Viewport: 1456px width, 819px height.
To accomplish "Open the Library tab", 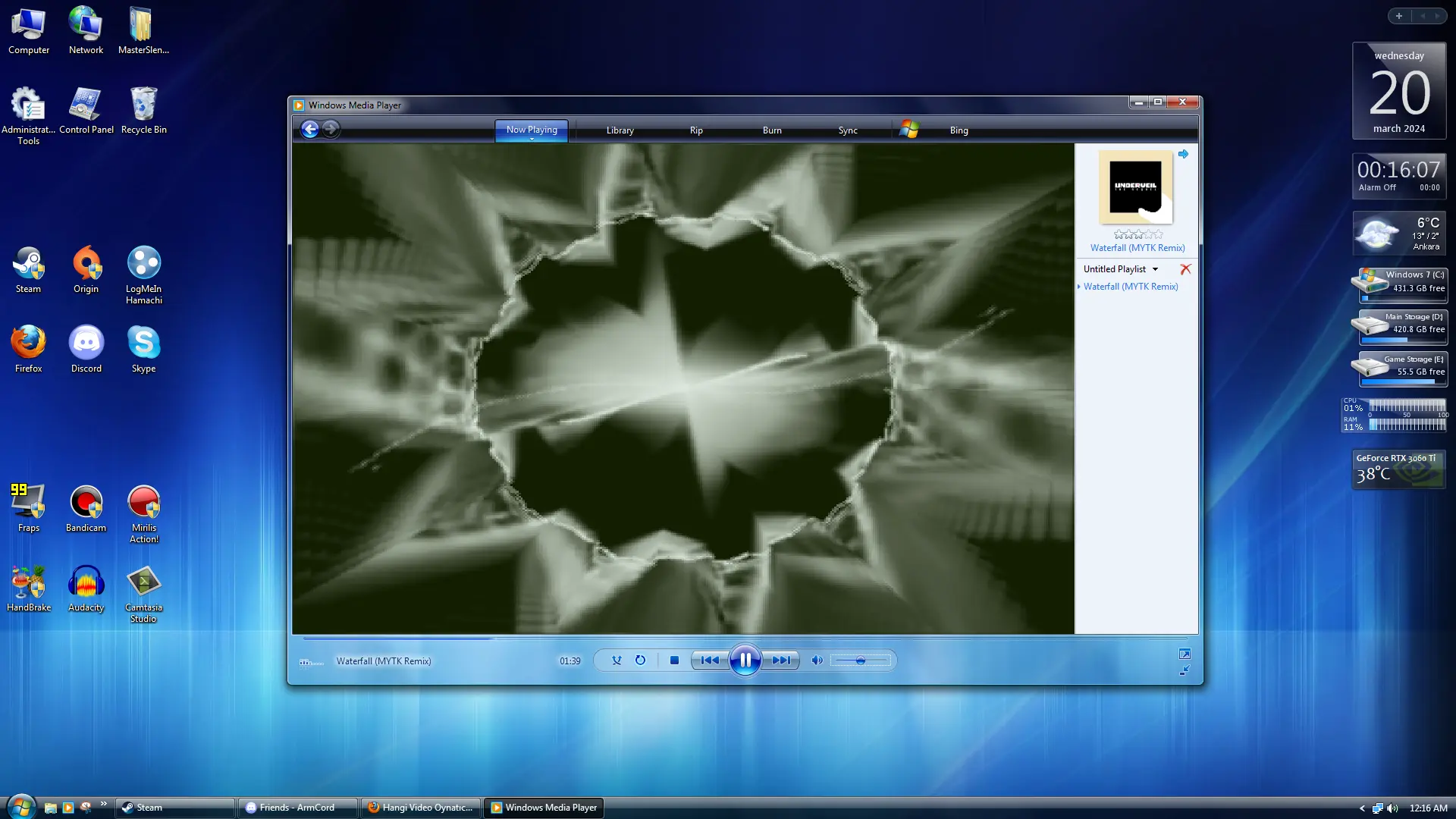I will [x=620, y=130].
